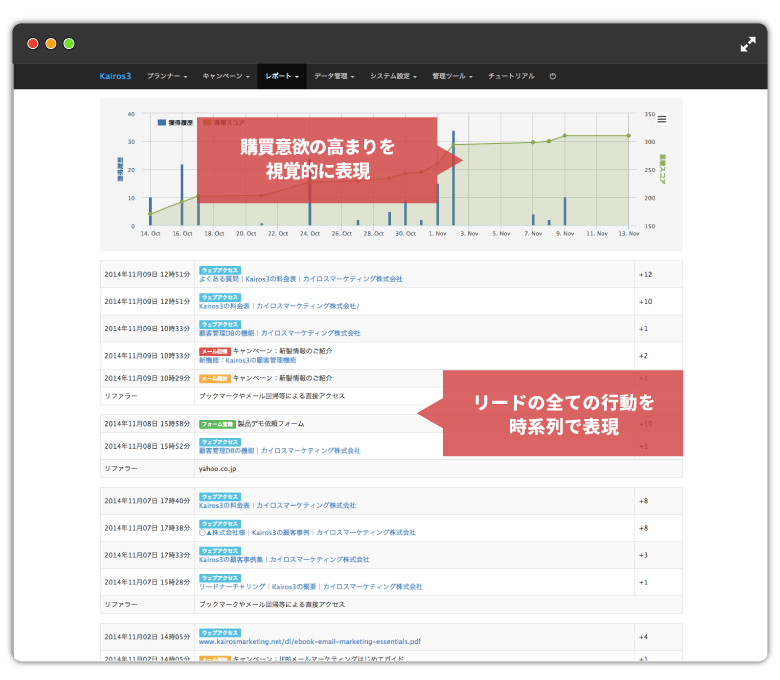Click the fullscreen expand arrows icon

748,44
